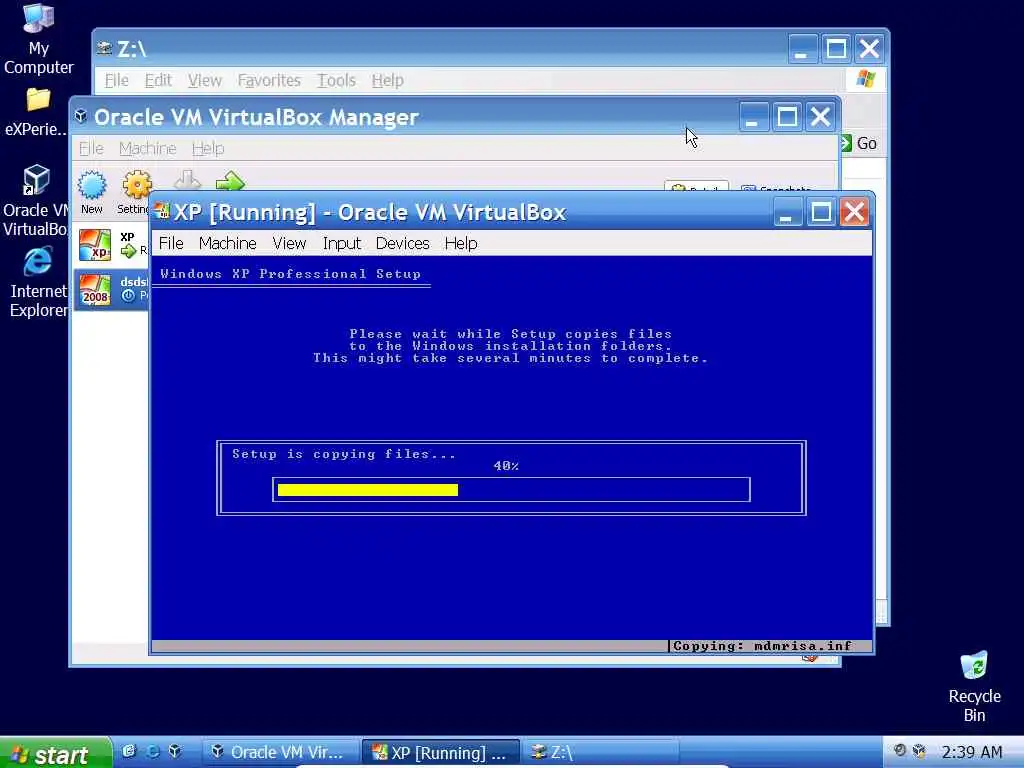This screenshot has height=768, width=1024.
Task: Click the yellow setup progress bar
Action: tap(368, 490)
